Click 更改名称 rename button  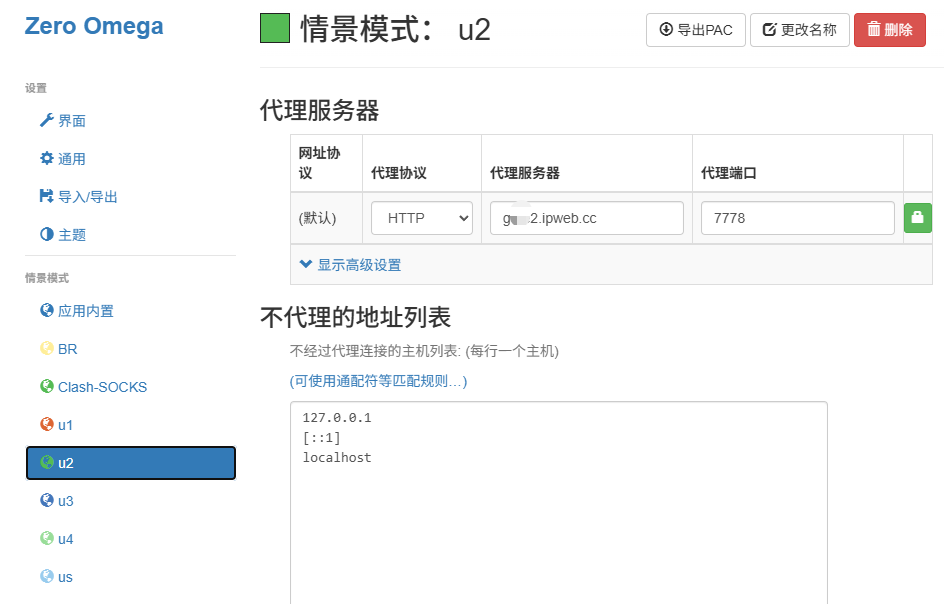pyautogui.click(x=800, y=30)
